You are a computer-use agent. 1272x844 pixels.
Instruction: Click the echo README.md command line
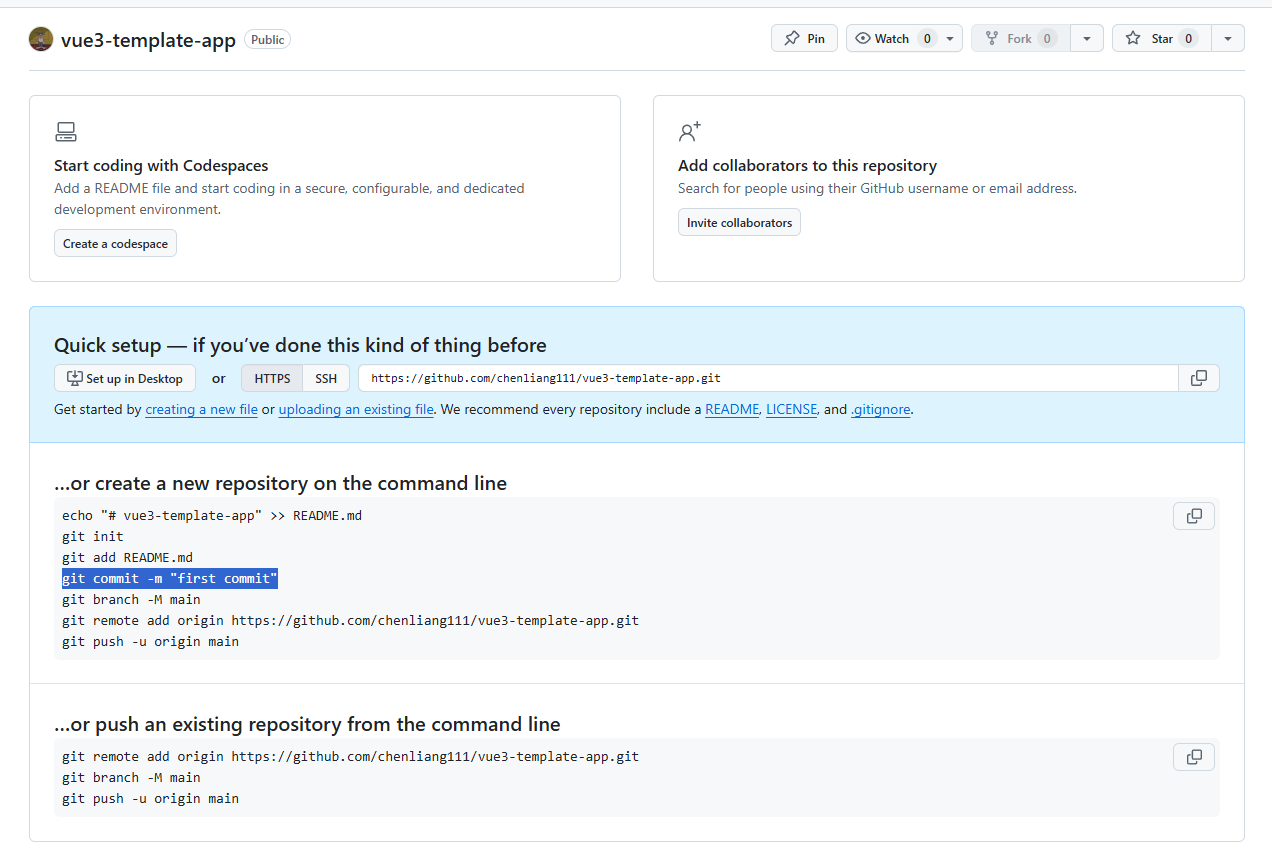click(x=212, y=515)
